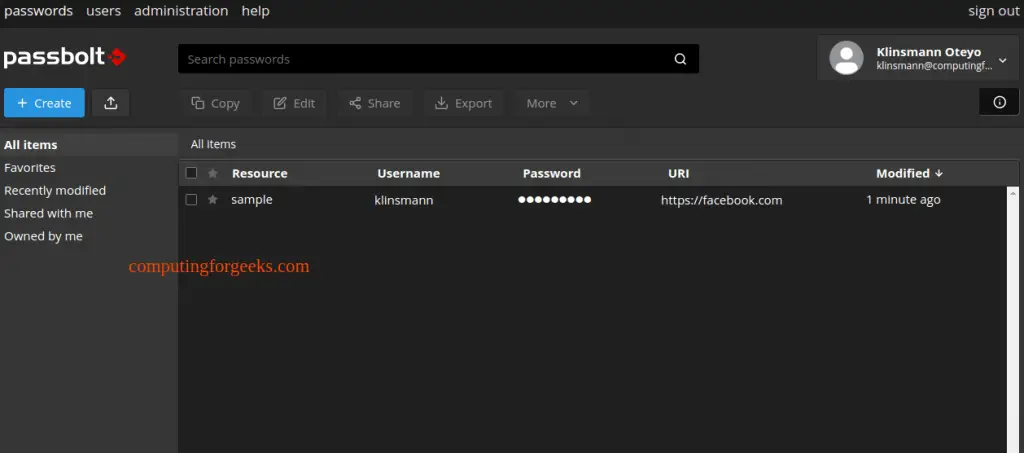The width and height of the screenshot is (1024, 453).
Task: Star the sample resource as favorite
Action: [x=212, y=200]
